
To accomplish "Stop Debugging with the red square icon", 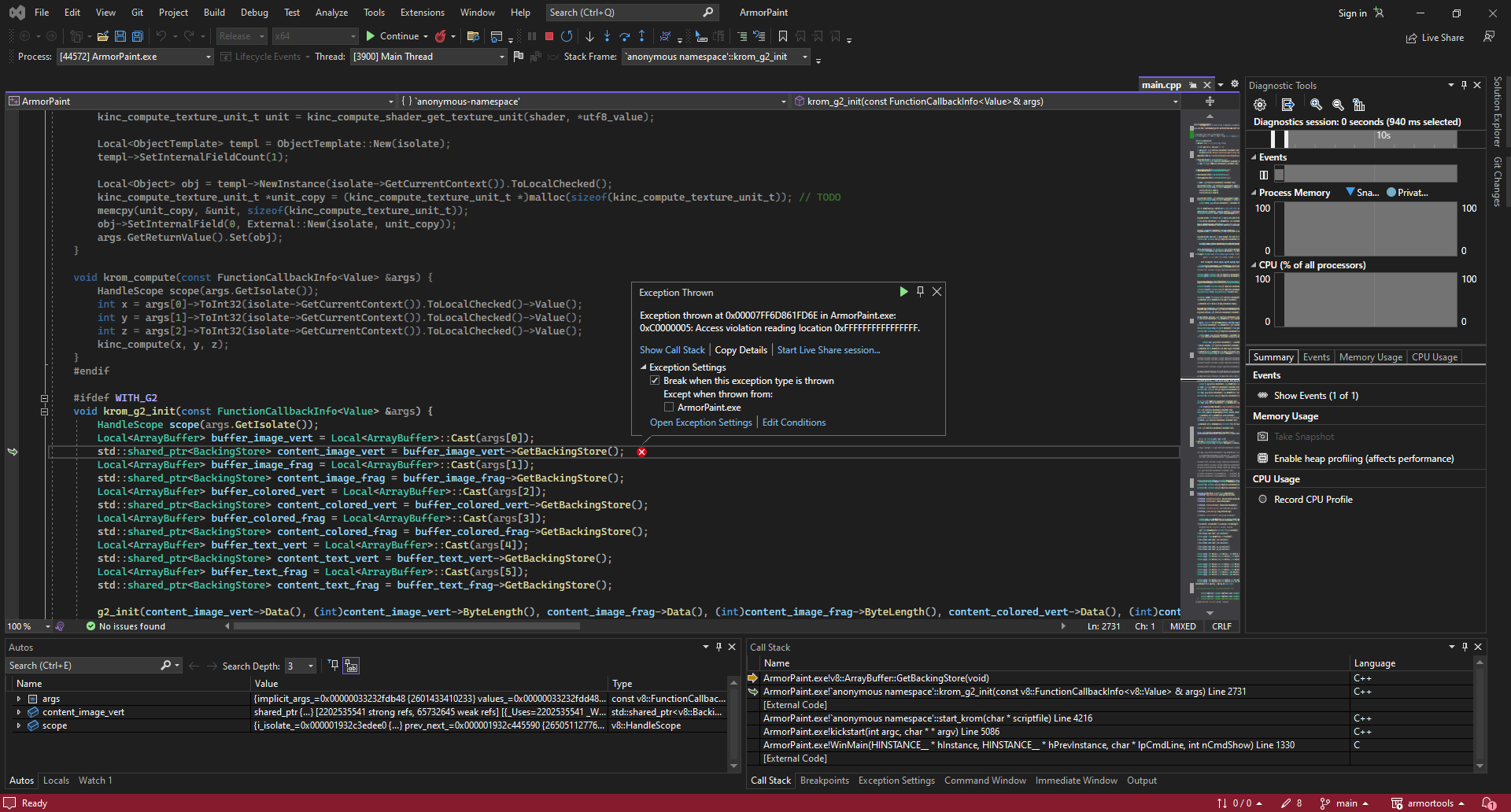I will 549,36.
